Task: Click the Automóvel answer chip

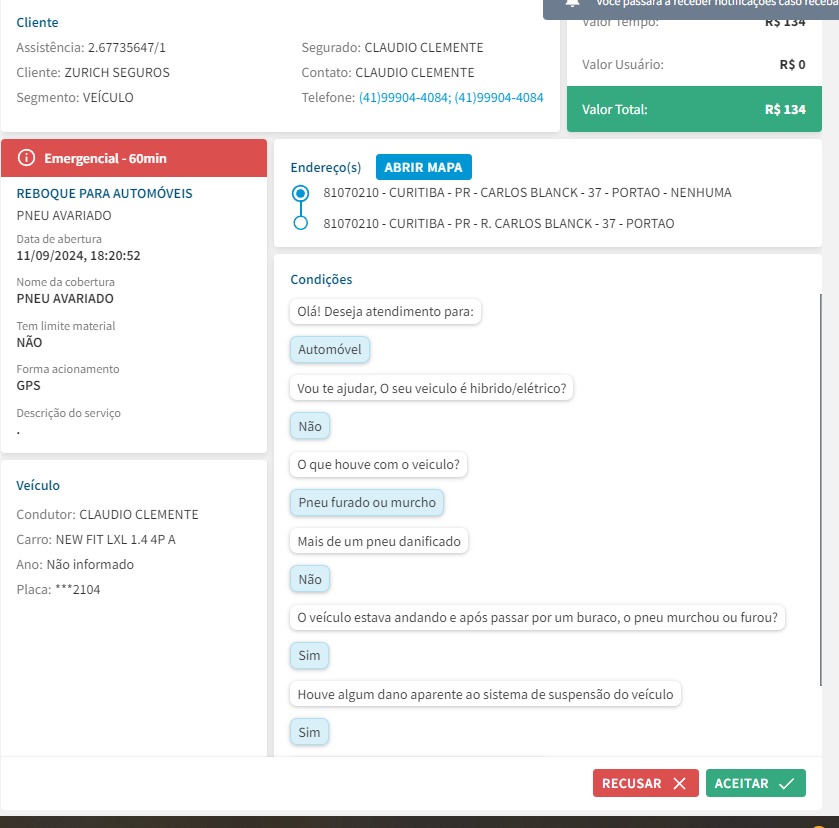Action: tap(330, 350)
